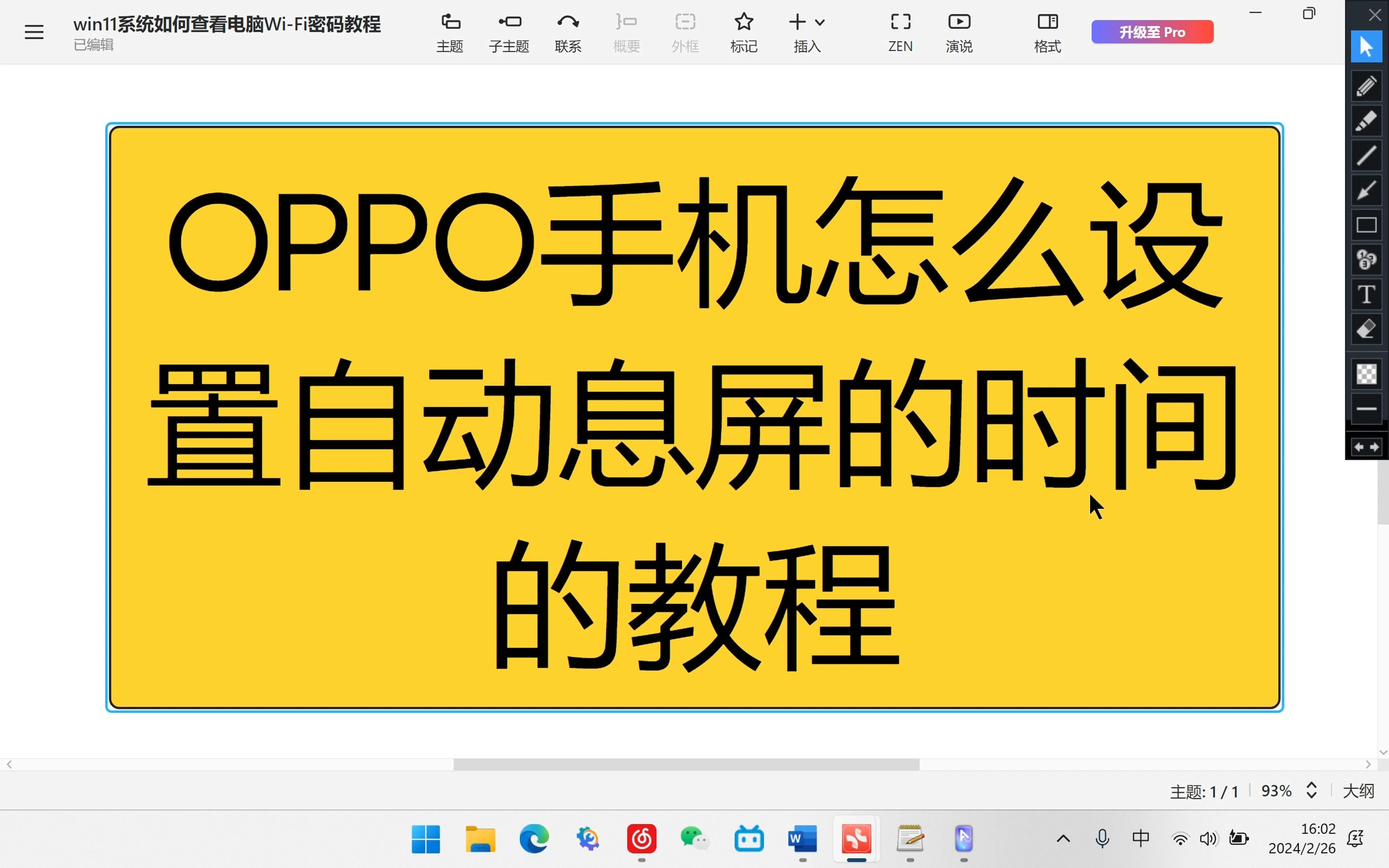Image resolution: width=1389 pixels, height=868 pixels.
Task: Open the hamburger menu
Action: 34,32
